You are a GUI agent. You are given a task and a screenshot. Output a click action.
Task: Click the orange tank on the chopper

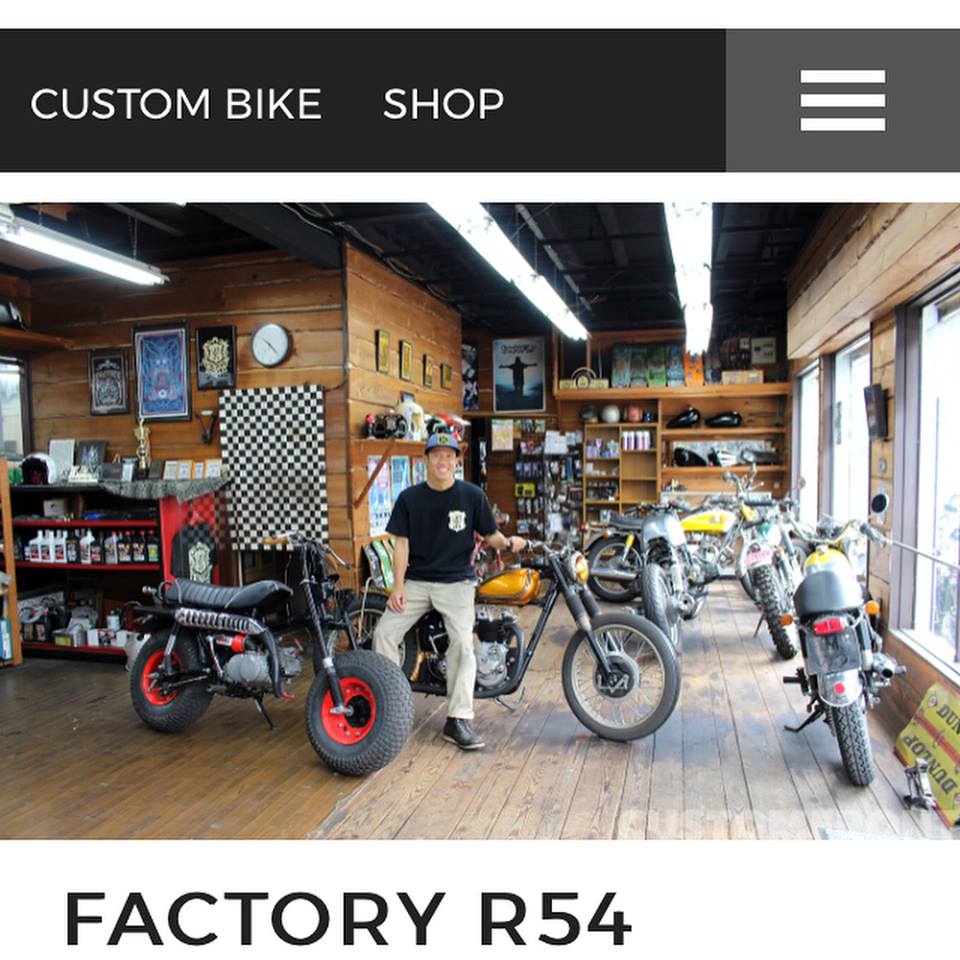coord(509,585)
